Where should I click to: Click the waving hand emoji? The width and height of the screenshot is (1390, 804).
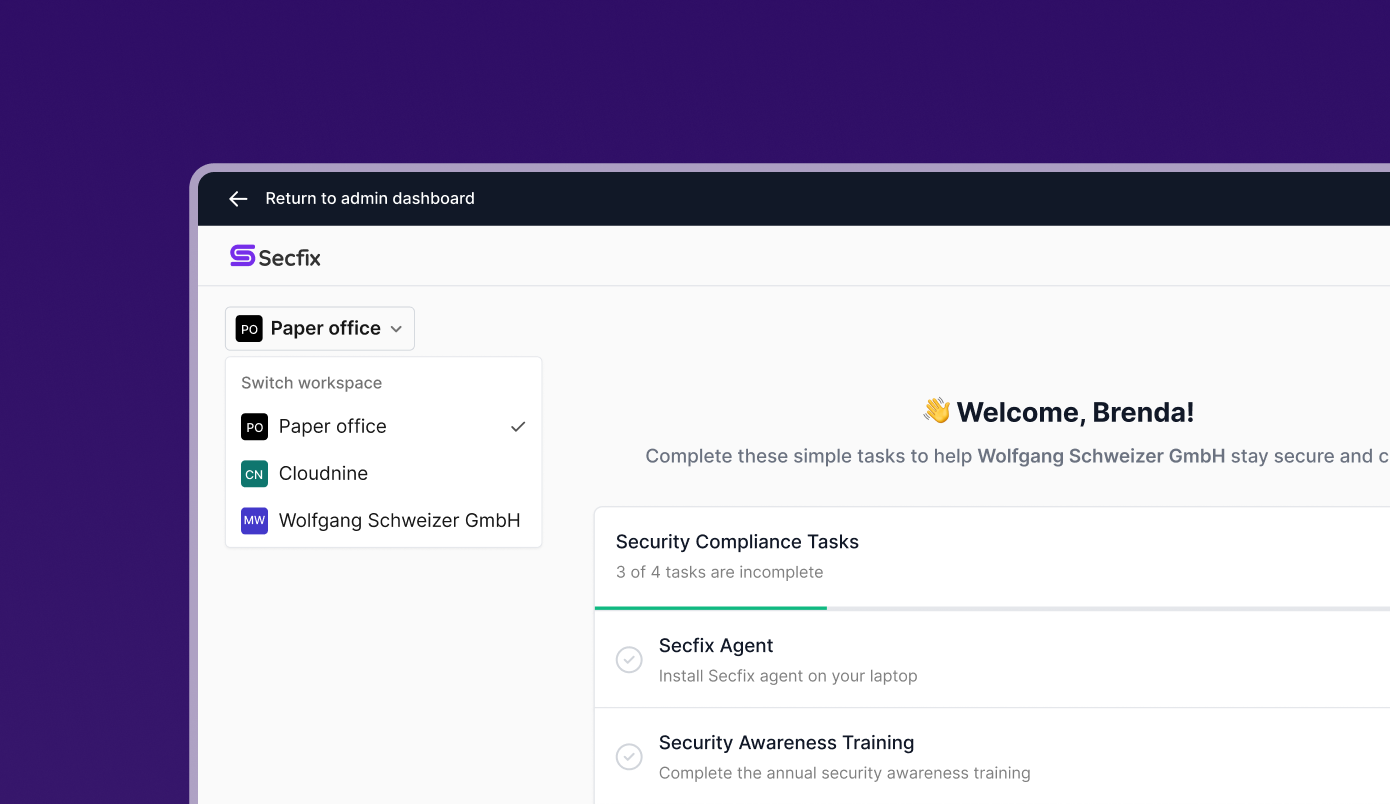coord(937,411)
